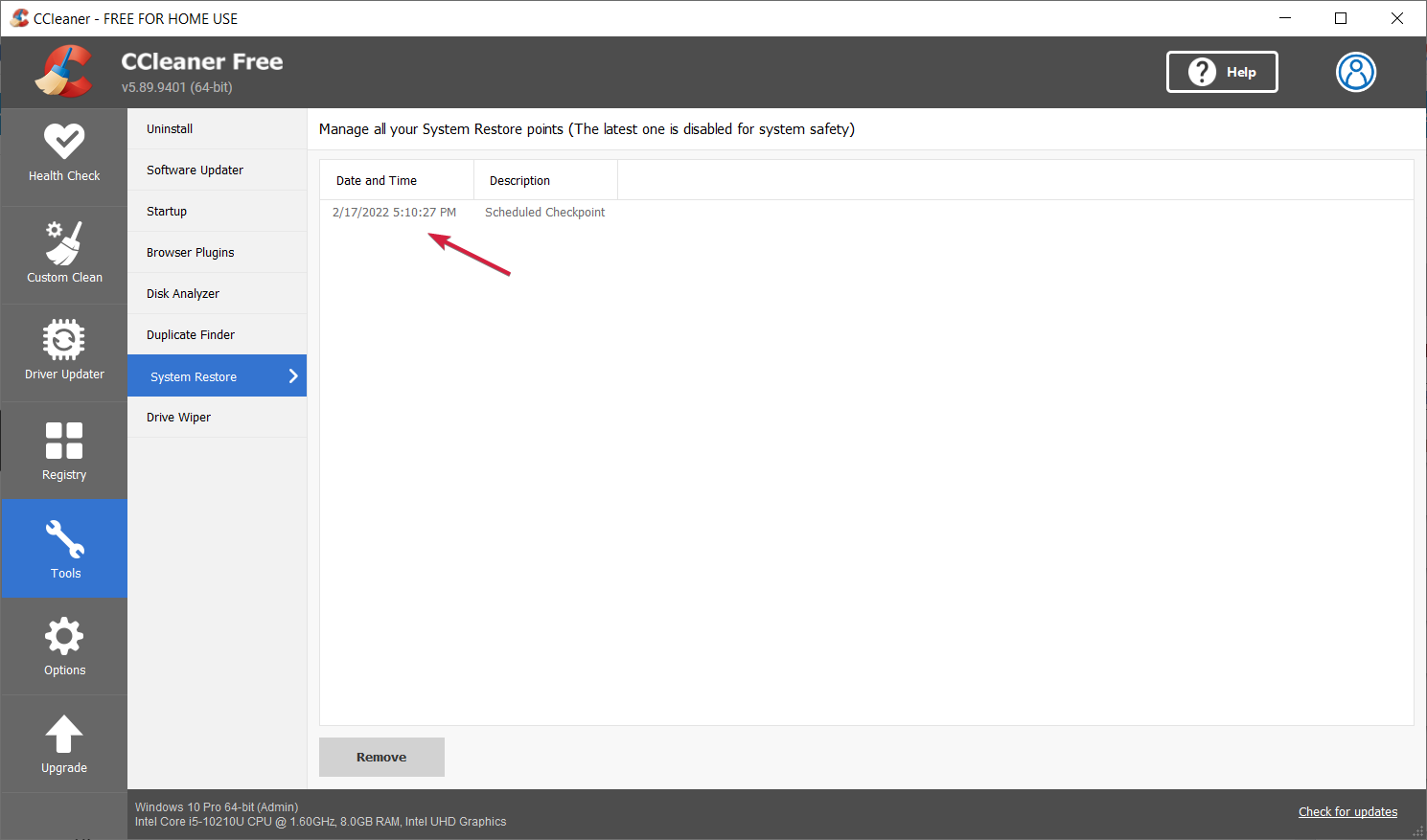Open the Custom Clean section
Image resolution: width=1427 pixels, height=840 pixels.
coord(64,255)
